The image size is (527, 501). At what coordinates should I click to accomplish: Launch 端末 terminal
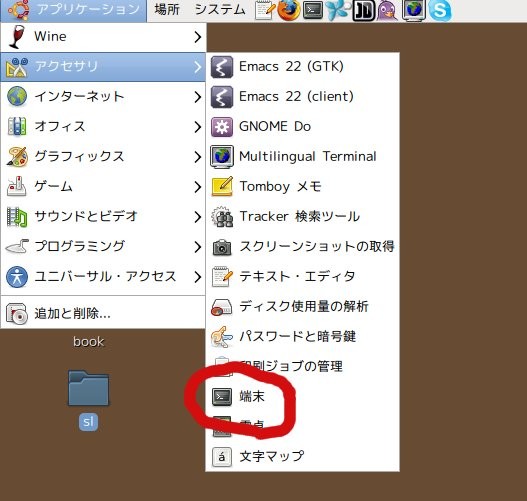click(x=302, y=396)
